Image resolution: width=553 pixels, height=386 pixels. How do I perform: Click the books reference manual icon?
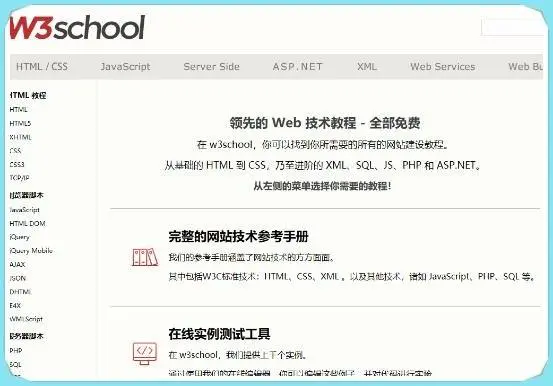[x=145, y=257]
